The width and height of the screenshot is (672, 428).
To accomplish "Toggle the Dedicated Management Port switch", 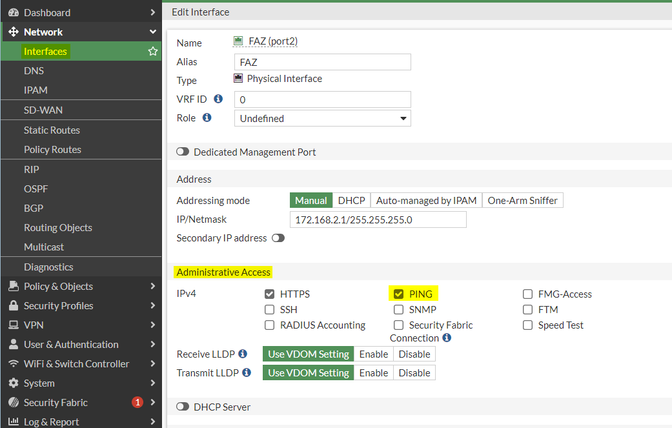I will coord(183,152).
